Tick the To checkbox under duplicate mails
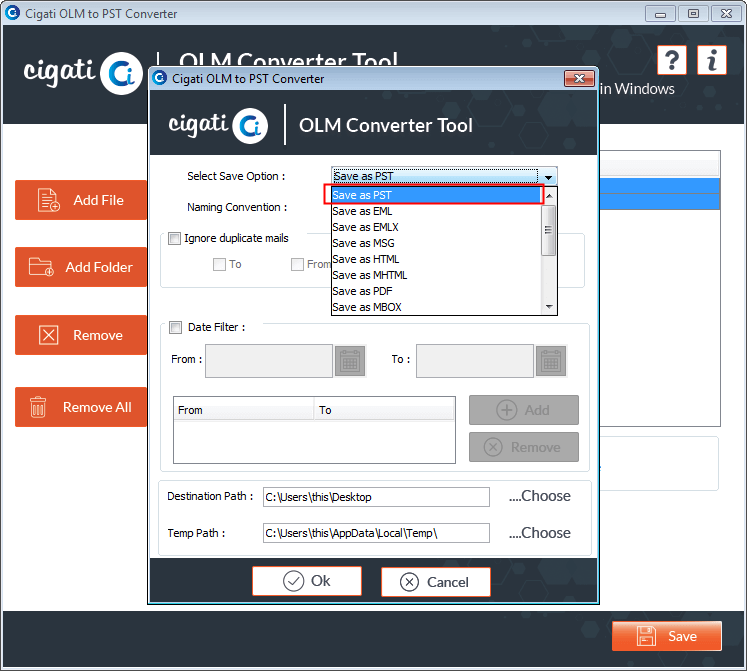Image resolution: width=747 pixels, height=671 pixels. (x=219, y=264)
